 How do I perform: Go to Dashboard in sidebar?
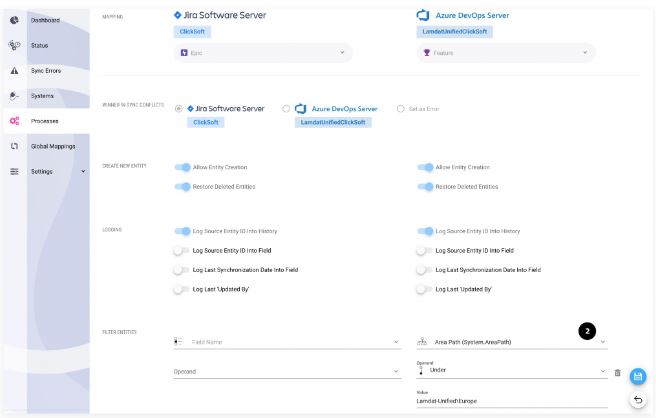click(45, 20)
